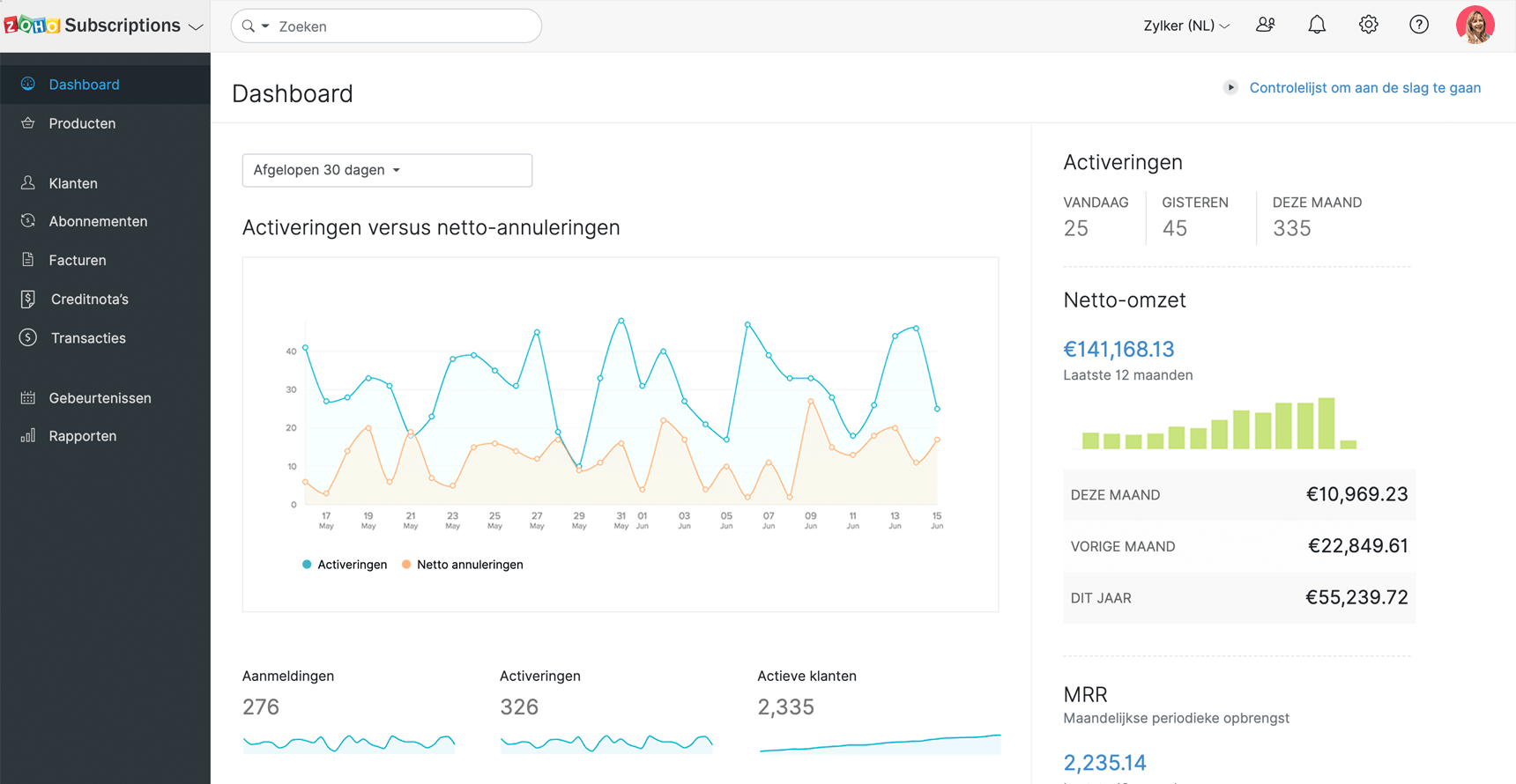
Task: Click the user profile avatar
Action: click(x=1475, y=26)
